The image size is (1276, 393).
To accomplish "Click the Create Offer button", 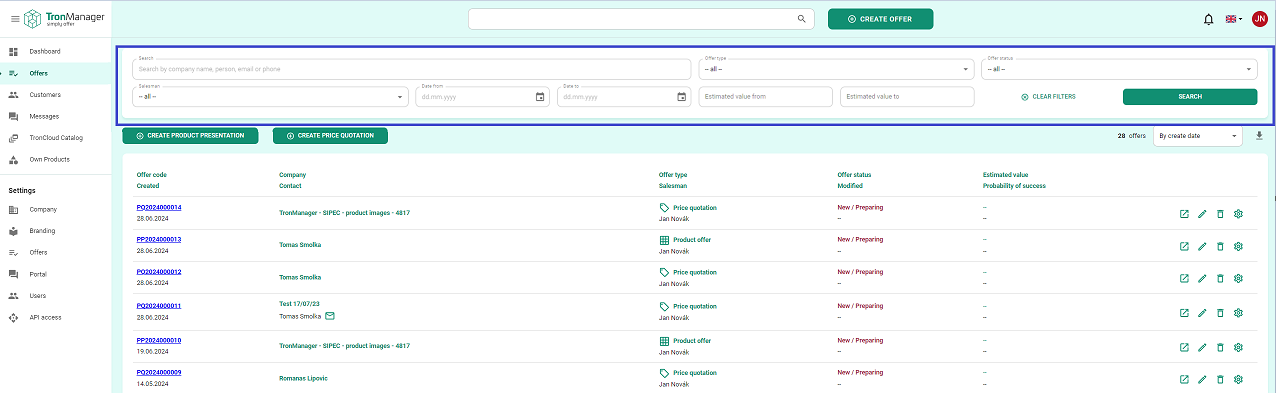I will (880, 19).
